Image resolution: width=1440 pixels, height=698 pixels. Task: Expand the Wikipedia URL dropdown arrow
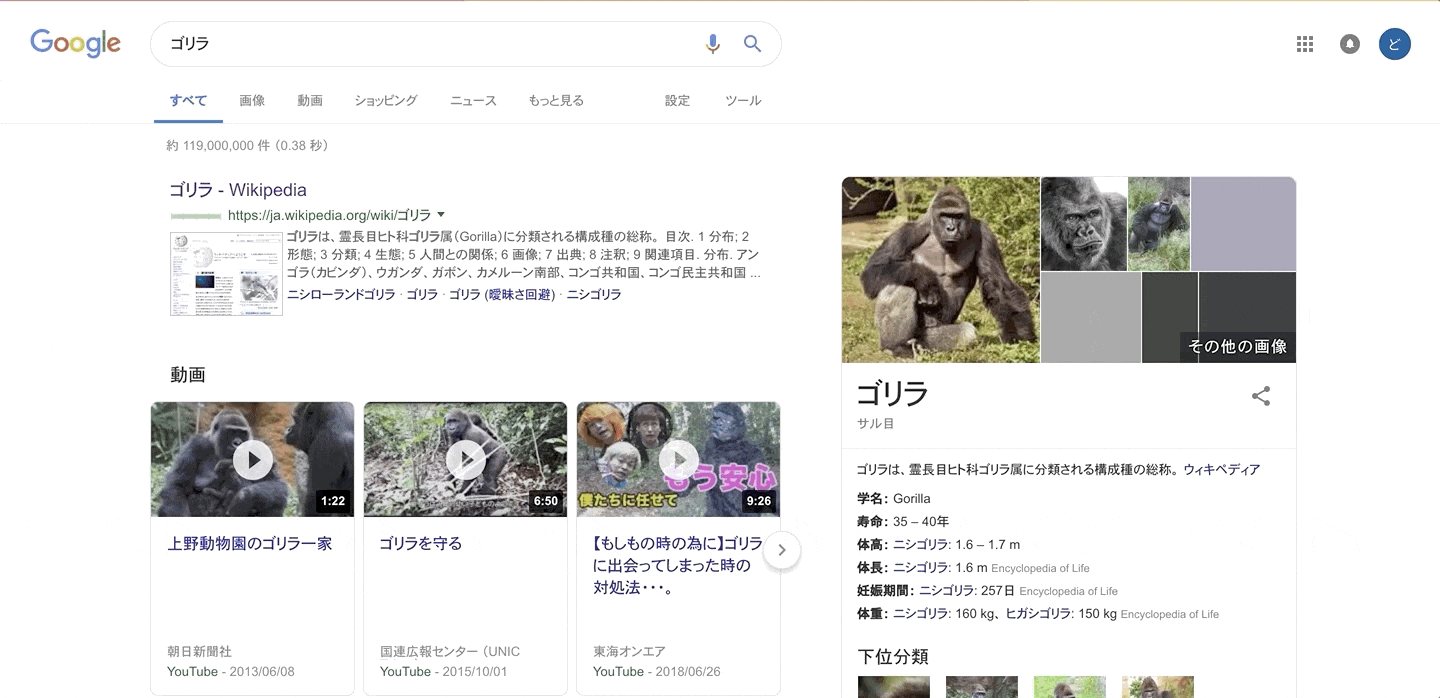441,215
